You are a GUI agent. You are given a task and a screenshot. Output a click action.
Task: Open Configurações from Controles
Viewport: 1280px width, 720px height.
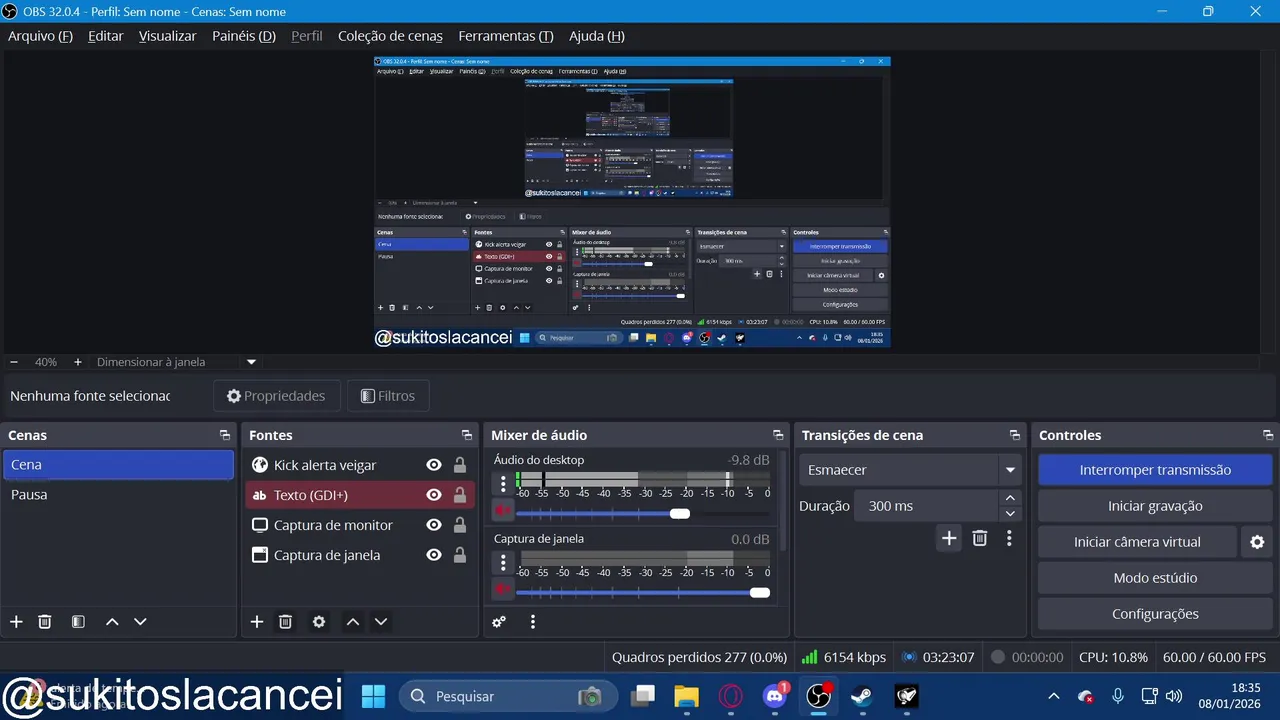[x=1155, y=614]
